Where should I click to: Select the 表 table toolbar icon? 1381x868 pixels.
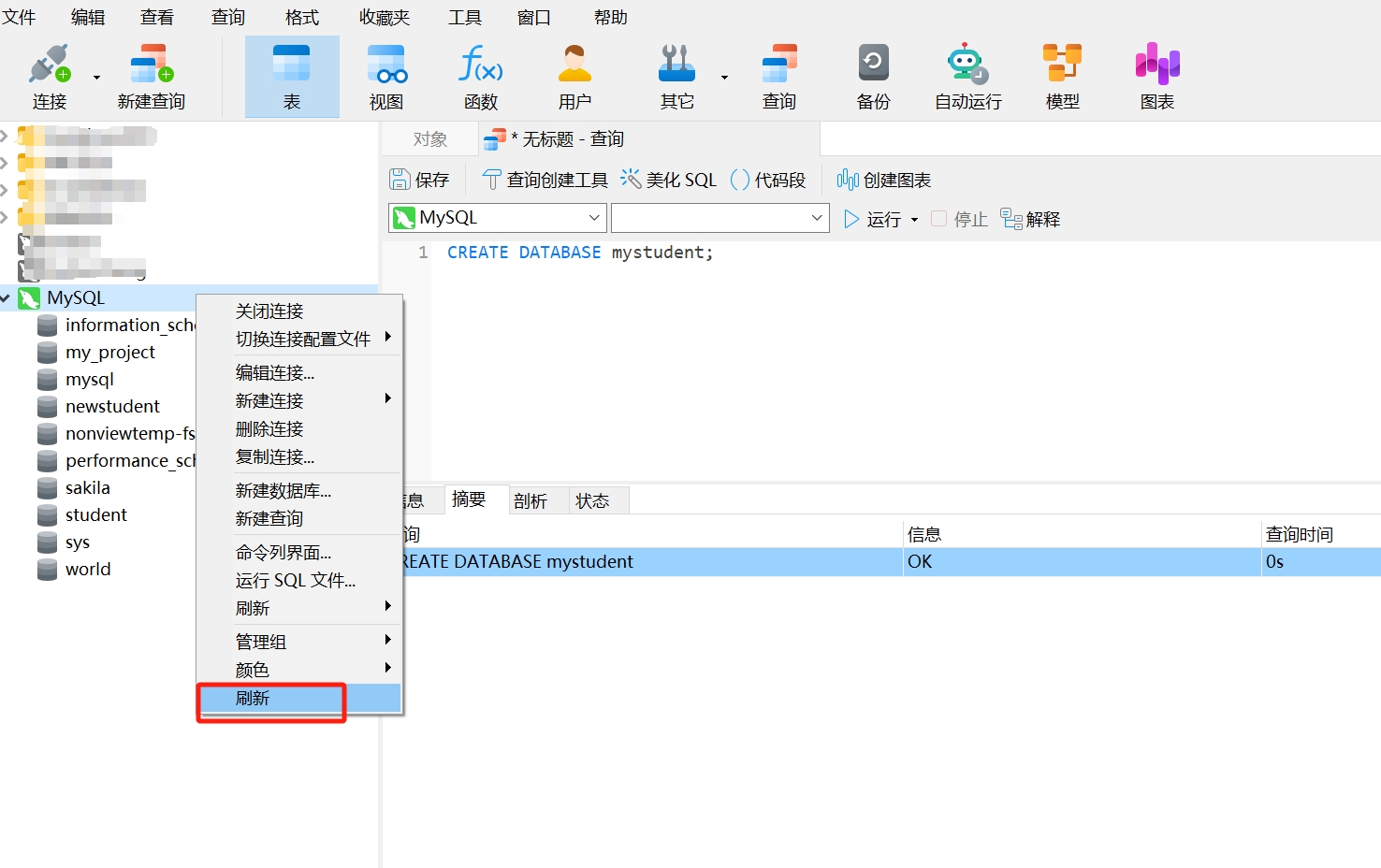(292, 77)
